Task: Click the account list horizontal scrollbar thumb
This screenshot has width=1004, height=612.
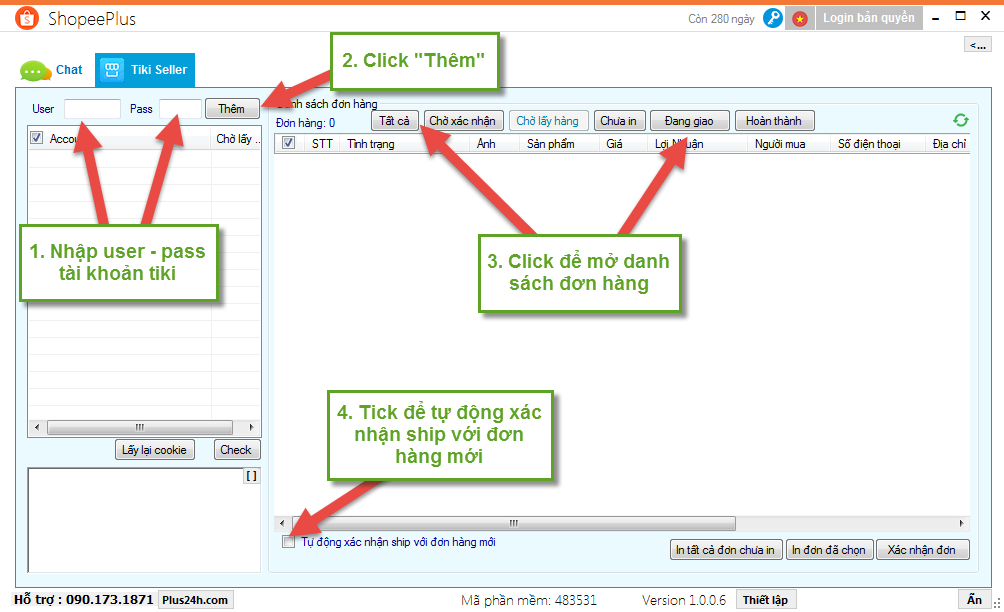Action: pos(140,427)
